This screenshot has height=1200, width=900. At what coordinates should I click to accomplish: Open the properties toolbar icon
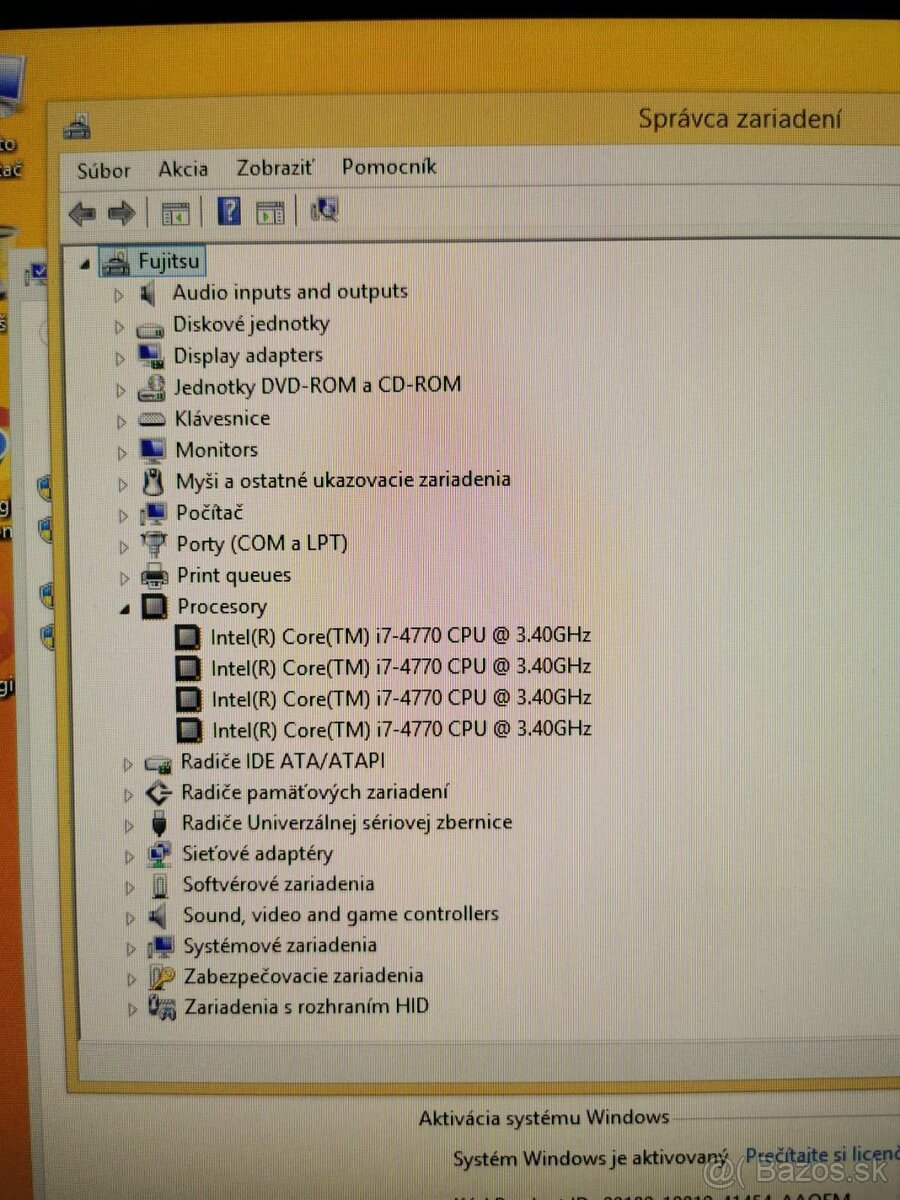tap(271, 212)
